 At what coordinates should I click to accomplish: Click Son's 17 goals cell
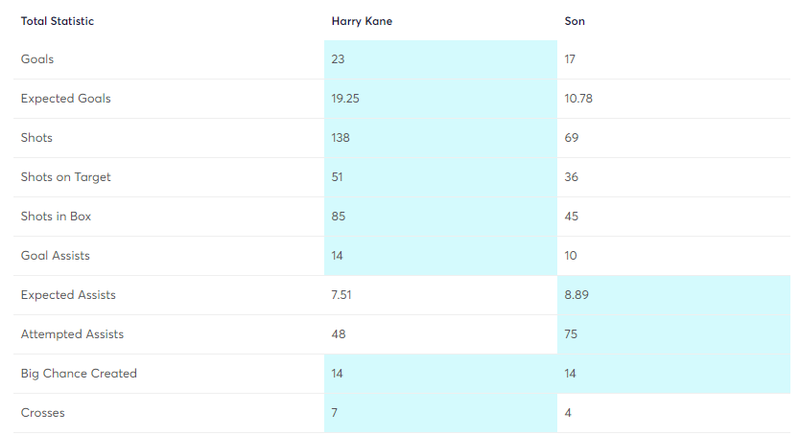(570, 59)
